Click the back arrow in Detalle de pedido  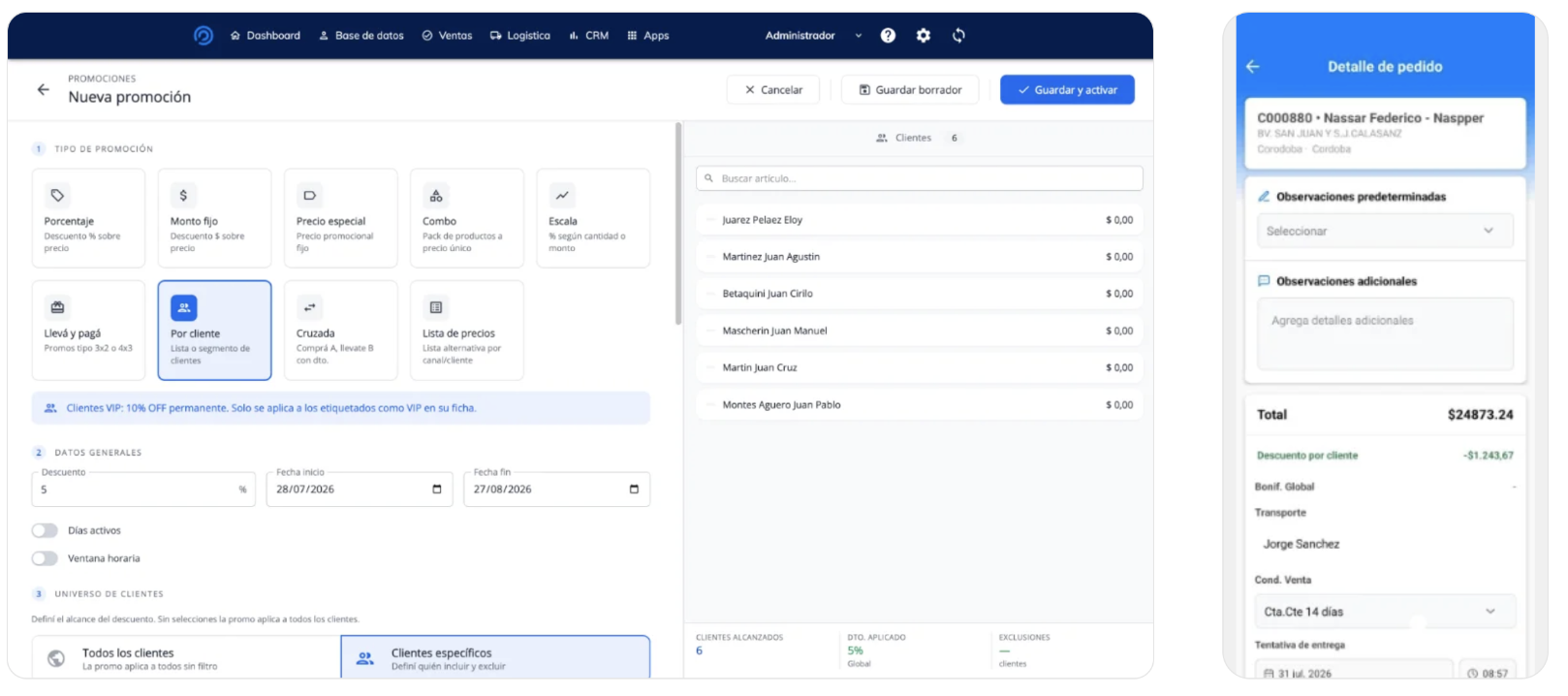[x=1253, y=67]
